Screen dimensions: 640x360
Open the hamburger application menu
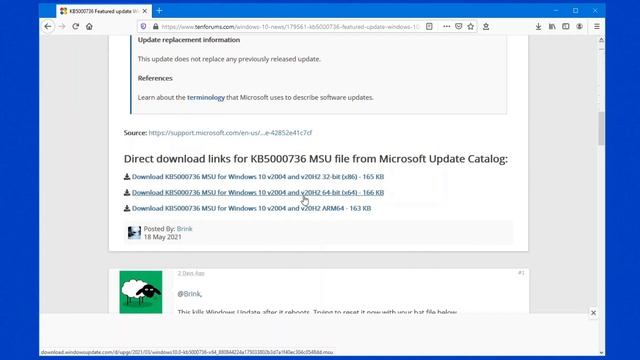[x=597, y=27]
